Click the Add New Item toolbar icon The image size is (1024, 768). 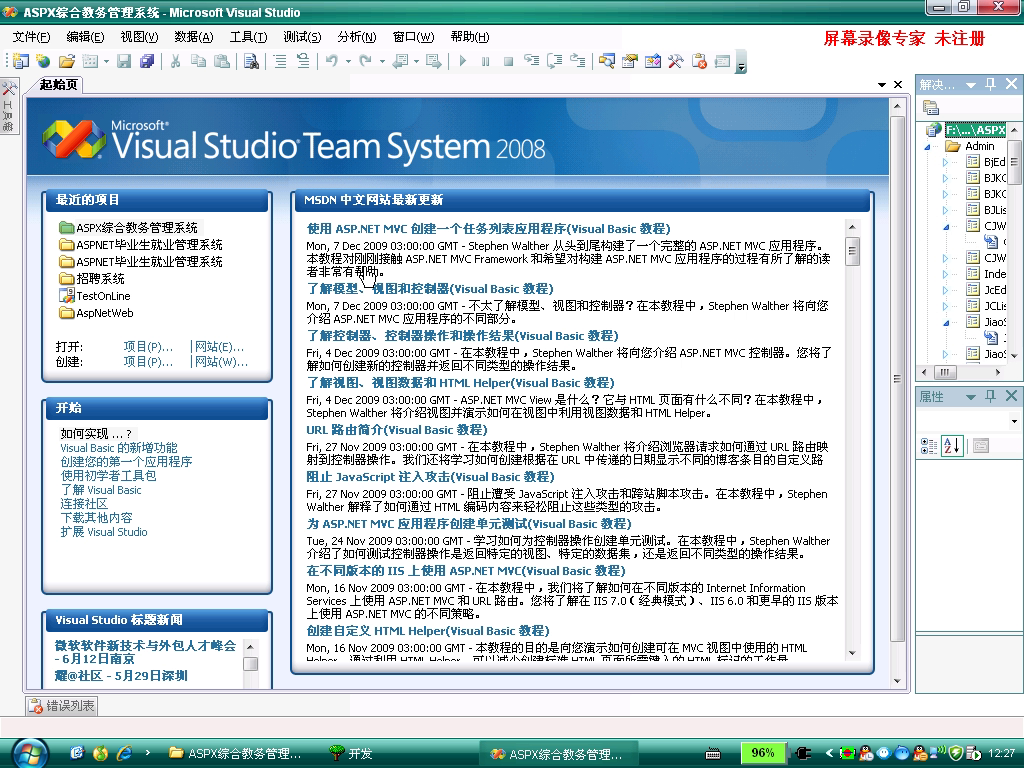point(90,61)
